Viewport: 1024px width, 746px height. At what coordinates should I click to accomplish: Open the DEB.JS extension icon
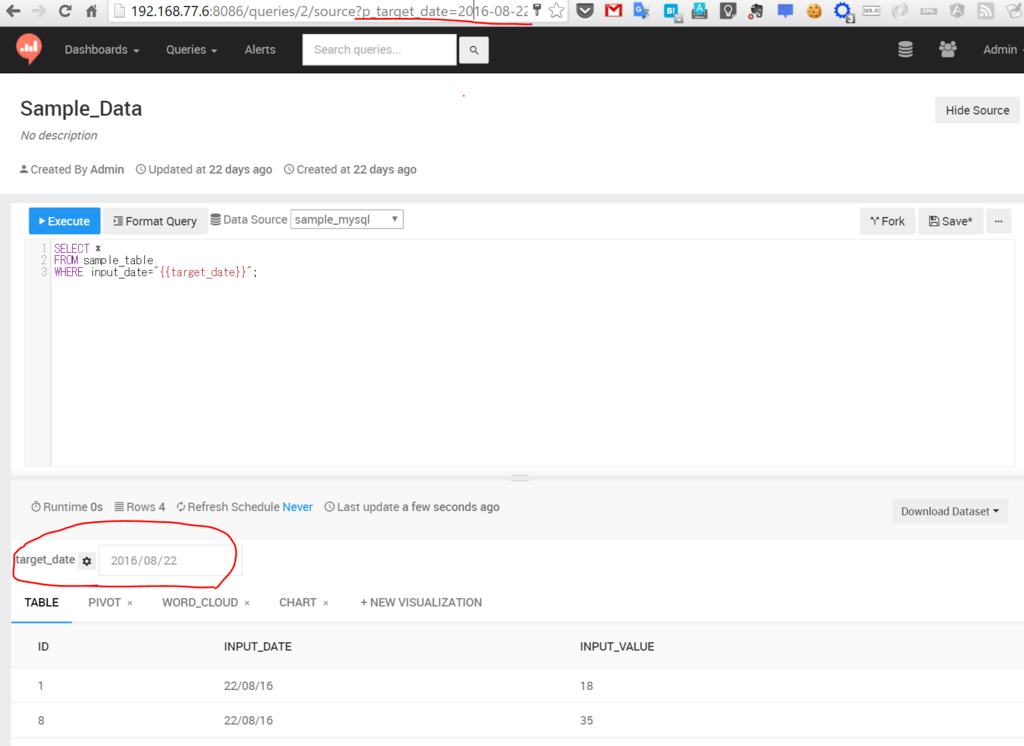tap(871, 10)
